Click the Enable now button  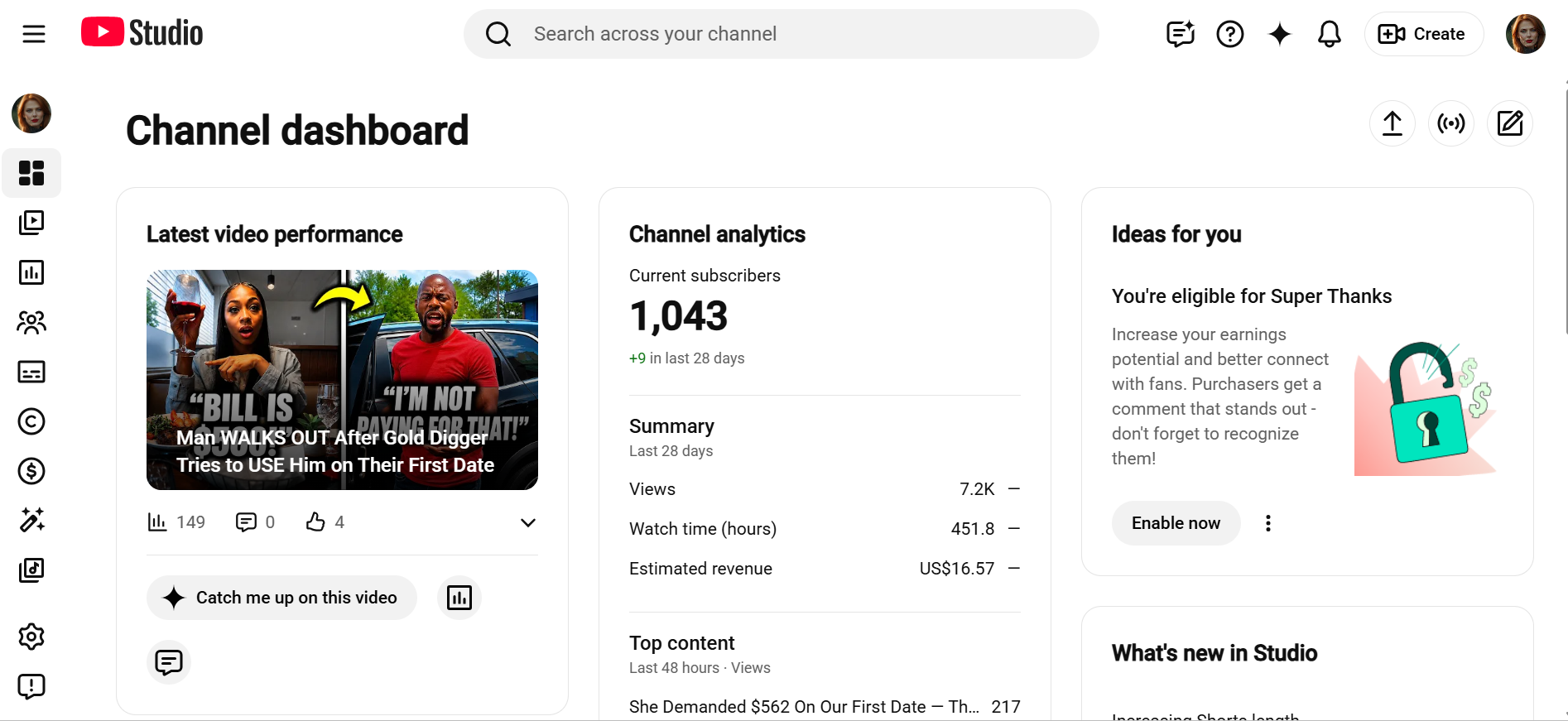(1176, 523)
